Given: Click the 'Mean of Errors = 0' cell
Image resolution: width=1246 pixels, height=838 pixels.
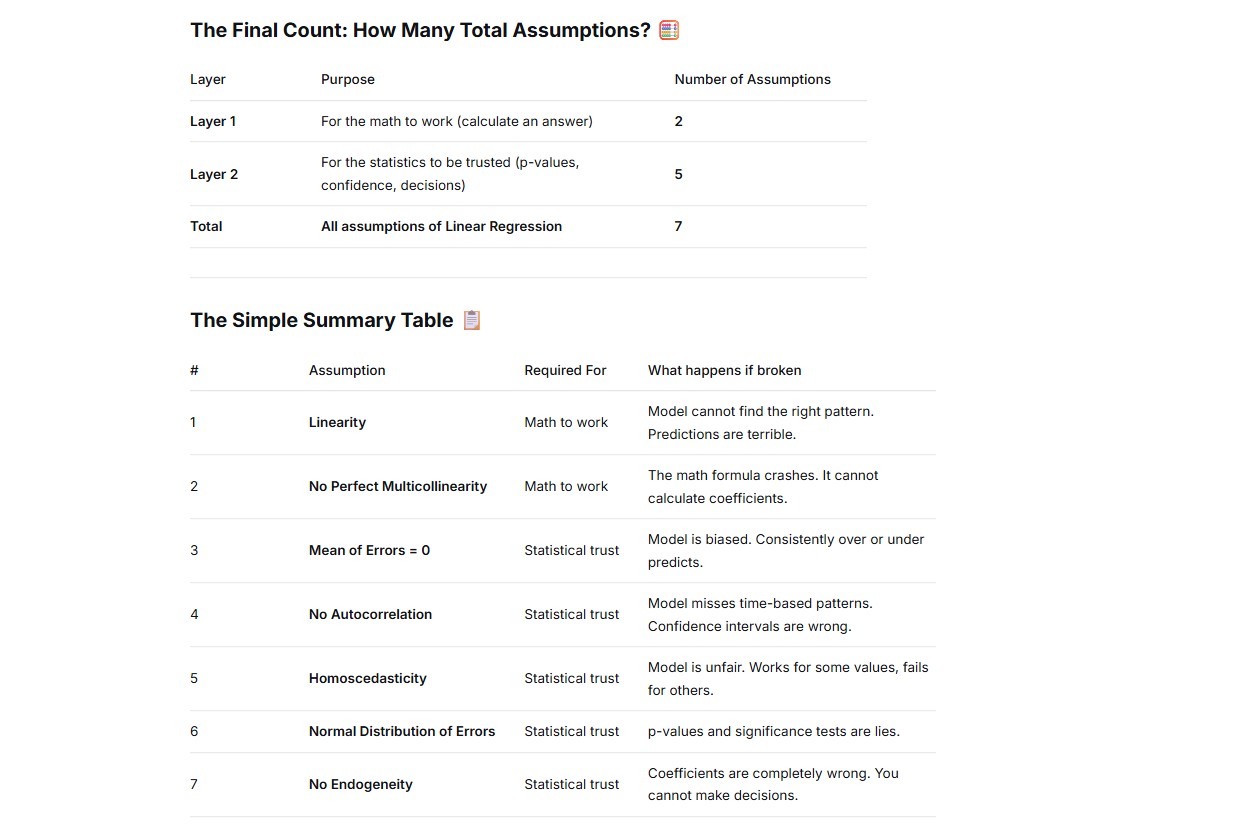Looking at the screenshot, I should click(369, 550).
